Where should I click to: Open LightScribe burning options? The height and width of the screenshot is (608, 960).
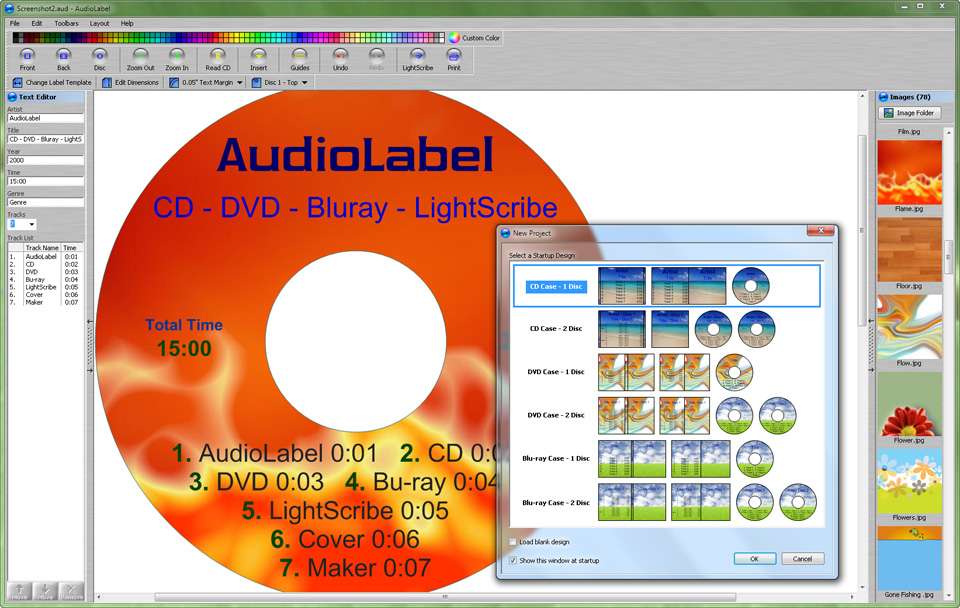pos(420,58)
